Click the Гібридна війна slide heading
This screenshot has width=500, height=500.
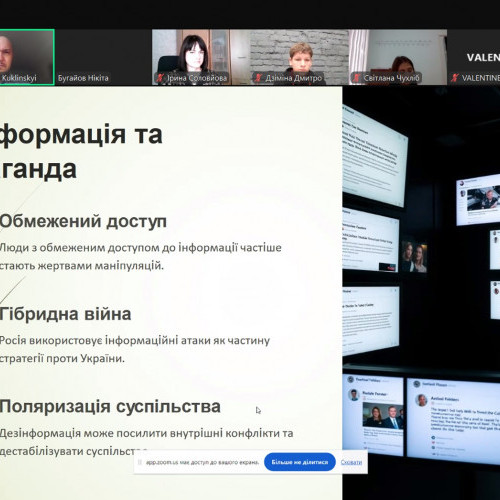tap(65, 314)
